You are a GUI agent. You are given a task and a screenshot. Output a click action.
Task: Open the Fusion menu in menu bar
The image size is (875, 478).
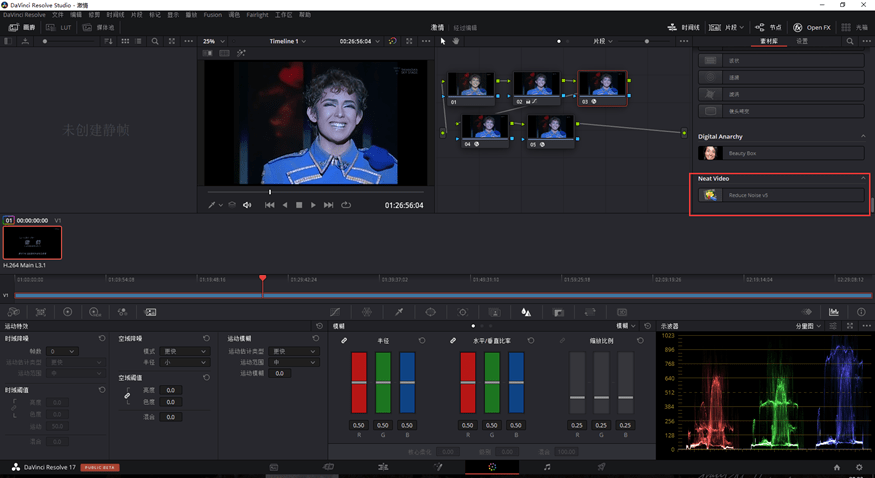212,15
